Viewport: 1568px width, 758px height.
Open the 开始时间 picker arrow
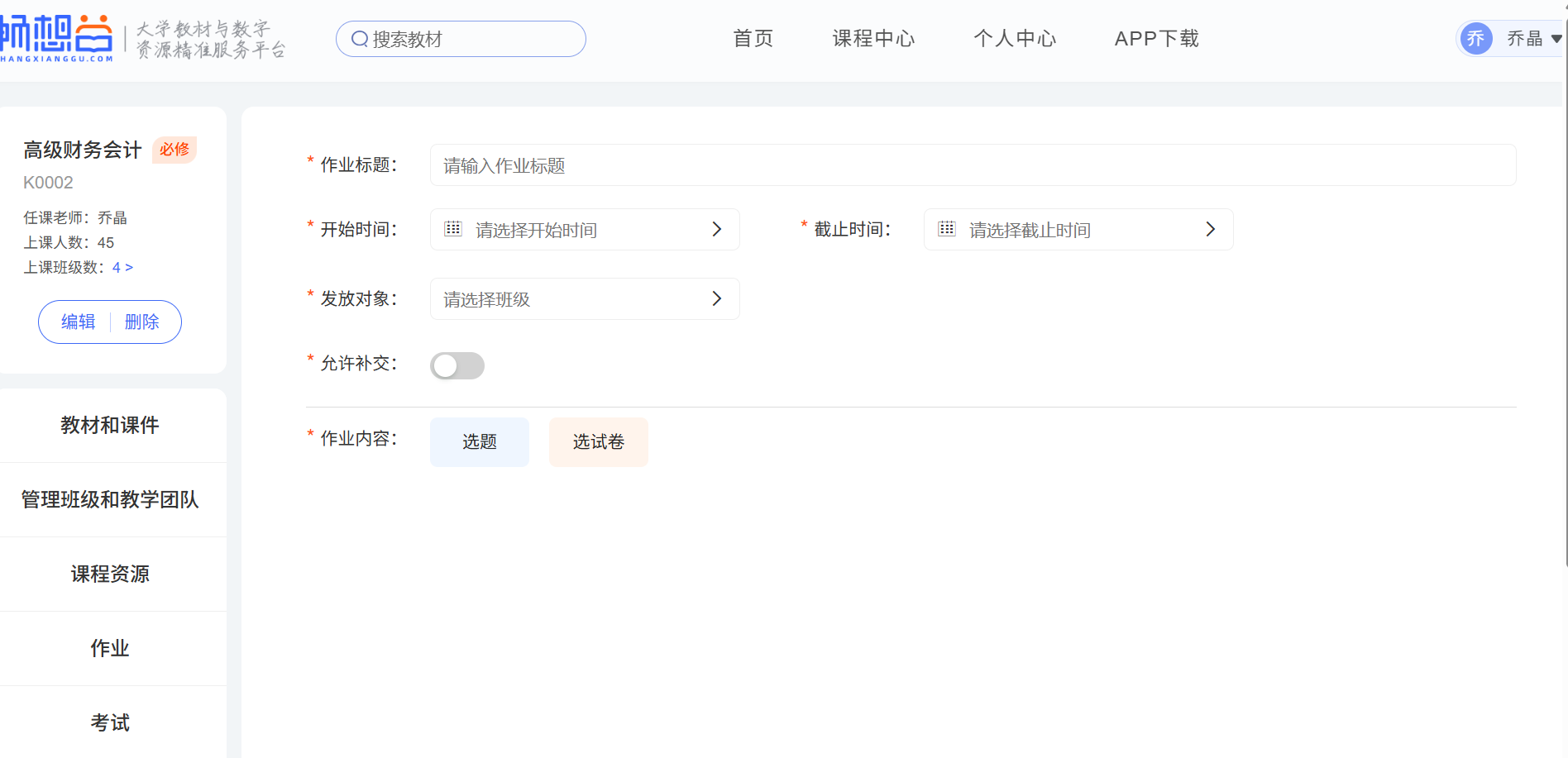point(717,229)
